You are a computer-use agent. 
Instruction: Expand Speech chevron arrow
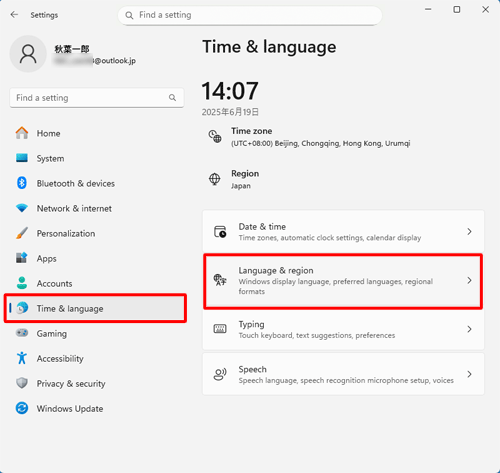pos(469,374)
